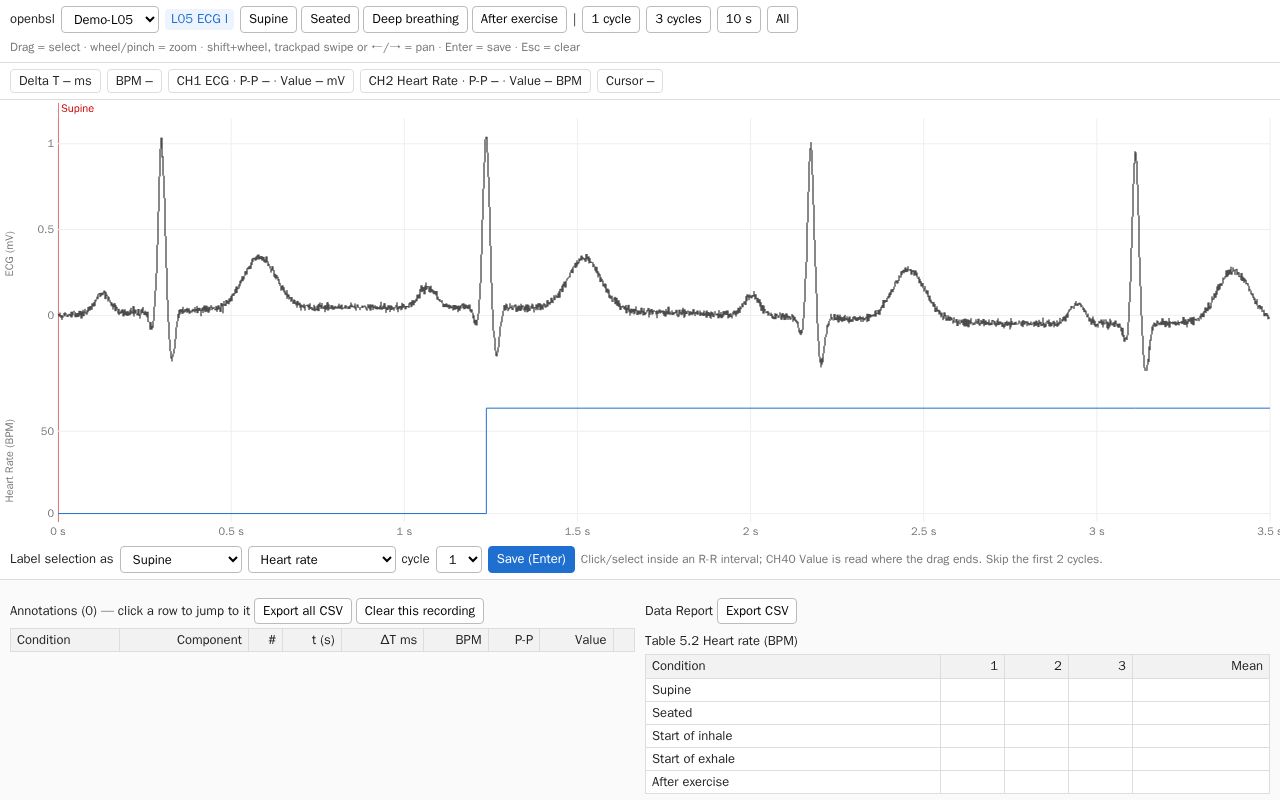Click Export CSV in Data Report

[757, 611]
